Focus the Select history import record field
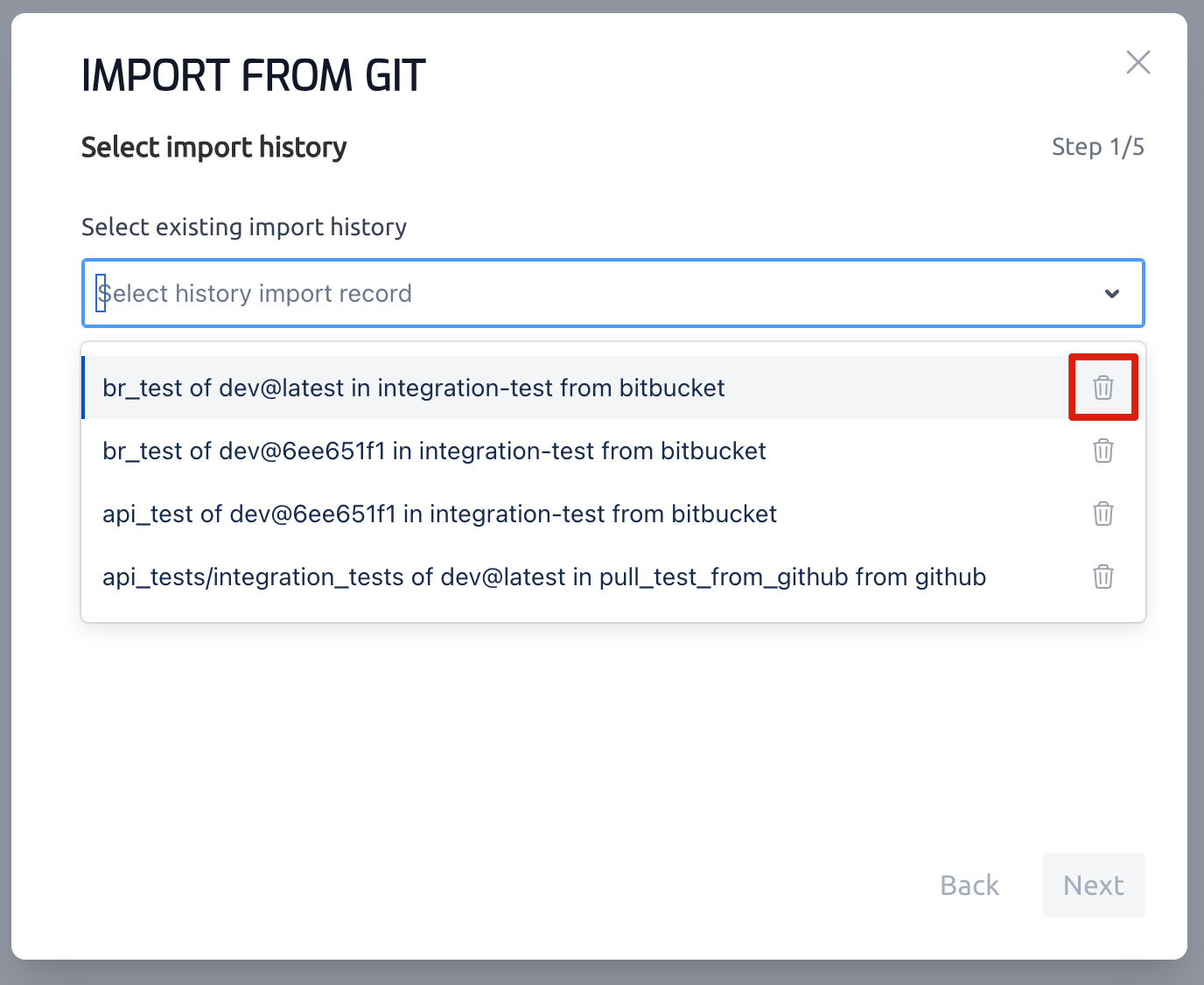Screen dimensions: 1204x985 point(525,293)
